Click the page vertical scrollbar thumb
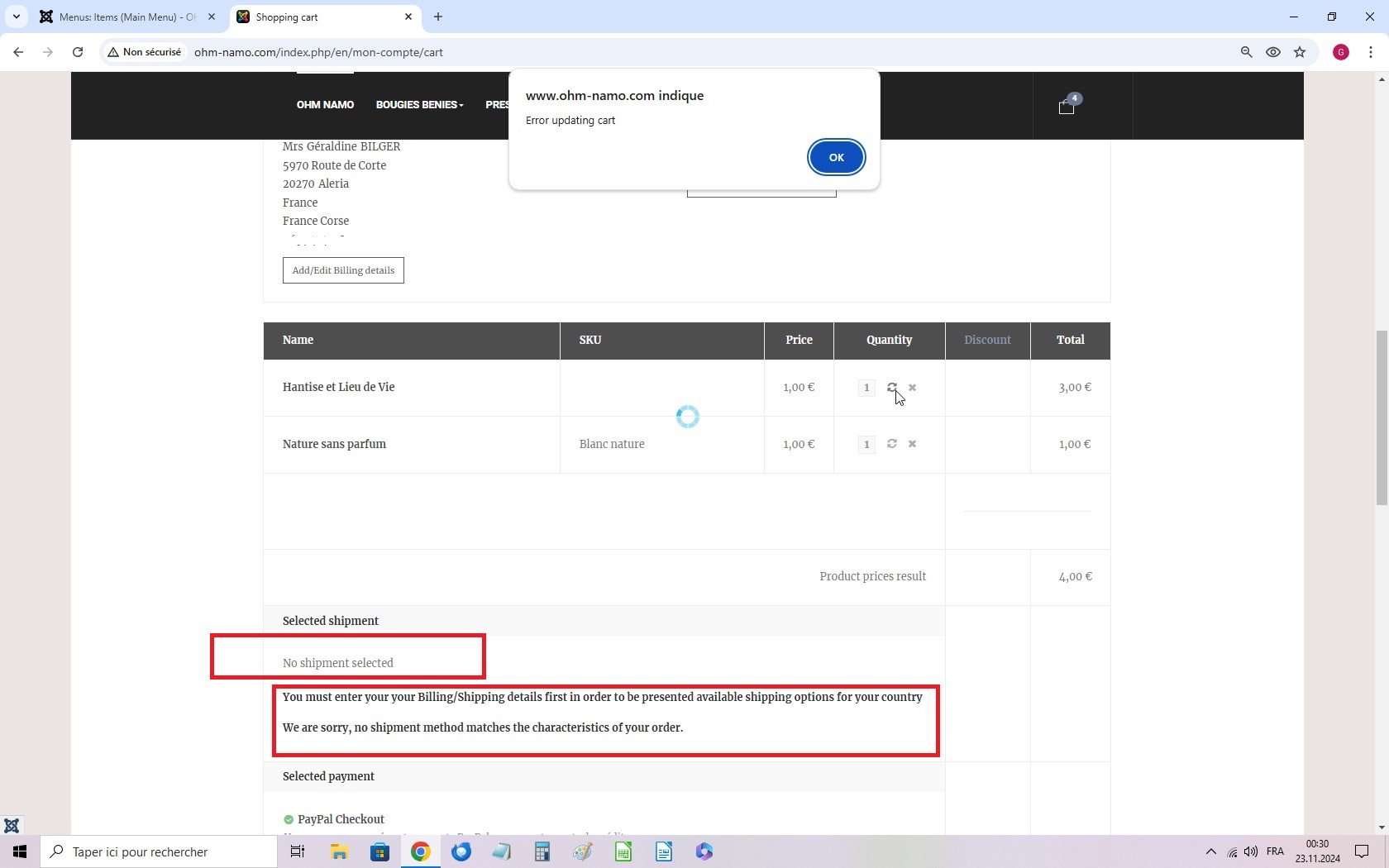1389x868 pixels. coord(1381,417)
